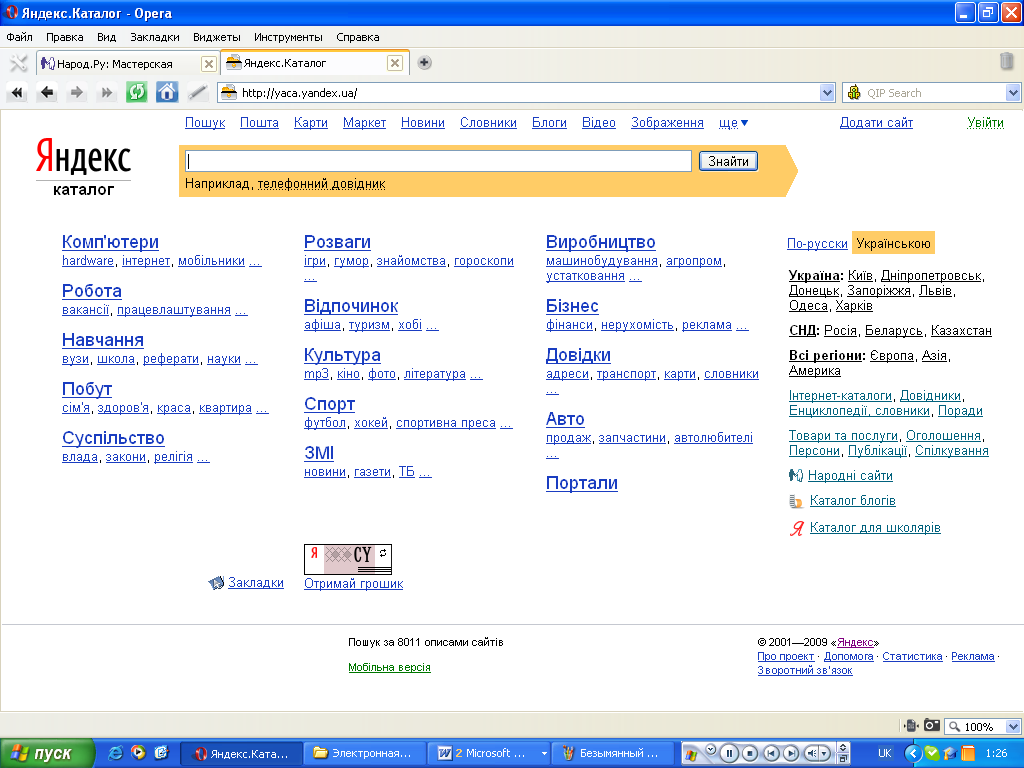Pause playback in taskbar media player
1024x768 pixels.
(729, 753)
